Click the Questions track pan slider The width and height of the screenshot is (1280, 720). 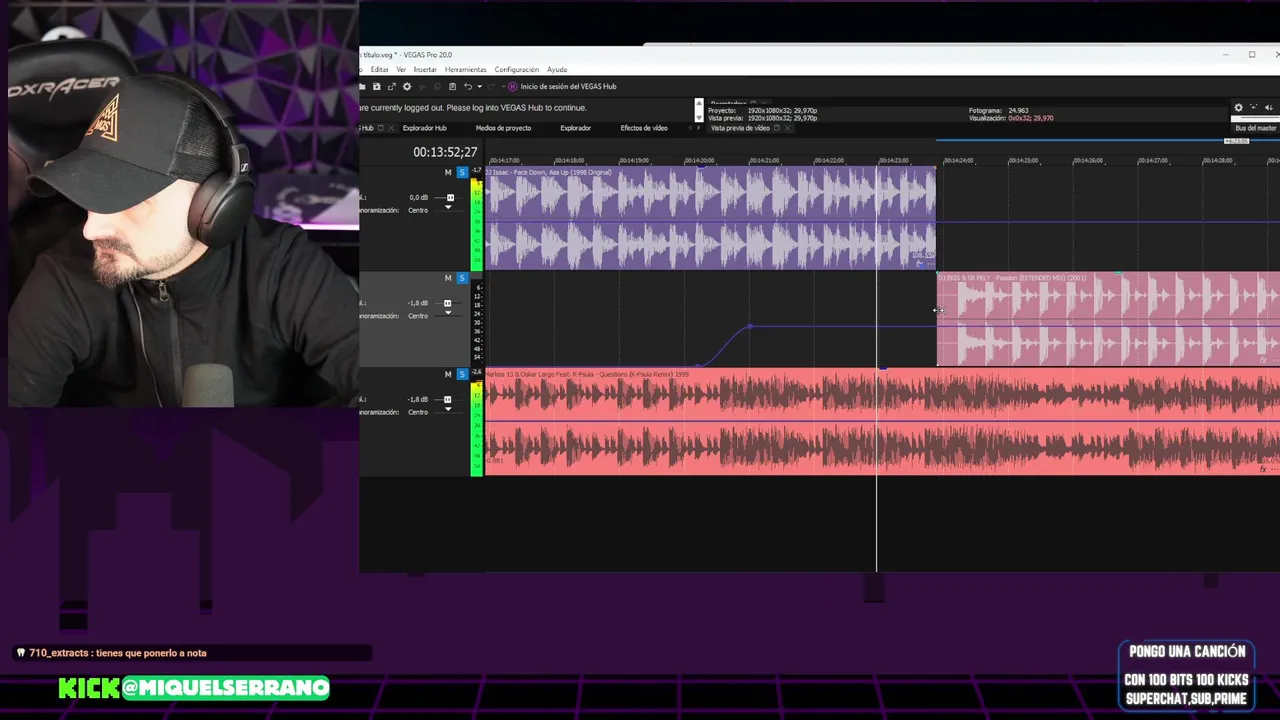point(448,411)
